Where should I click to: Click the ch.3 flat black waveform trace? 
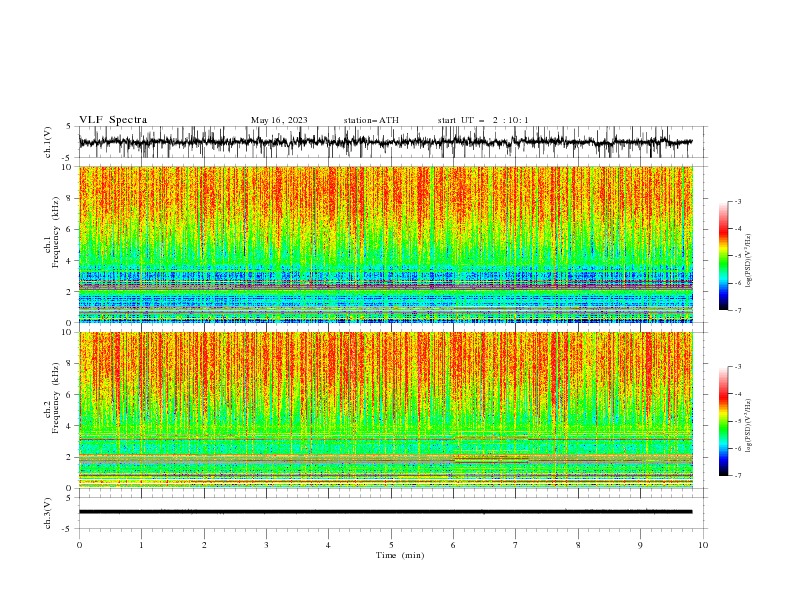pyautogui.click(x=385, y=512)
